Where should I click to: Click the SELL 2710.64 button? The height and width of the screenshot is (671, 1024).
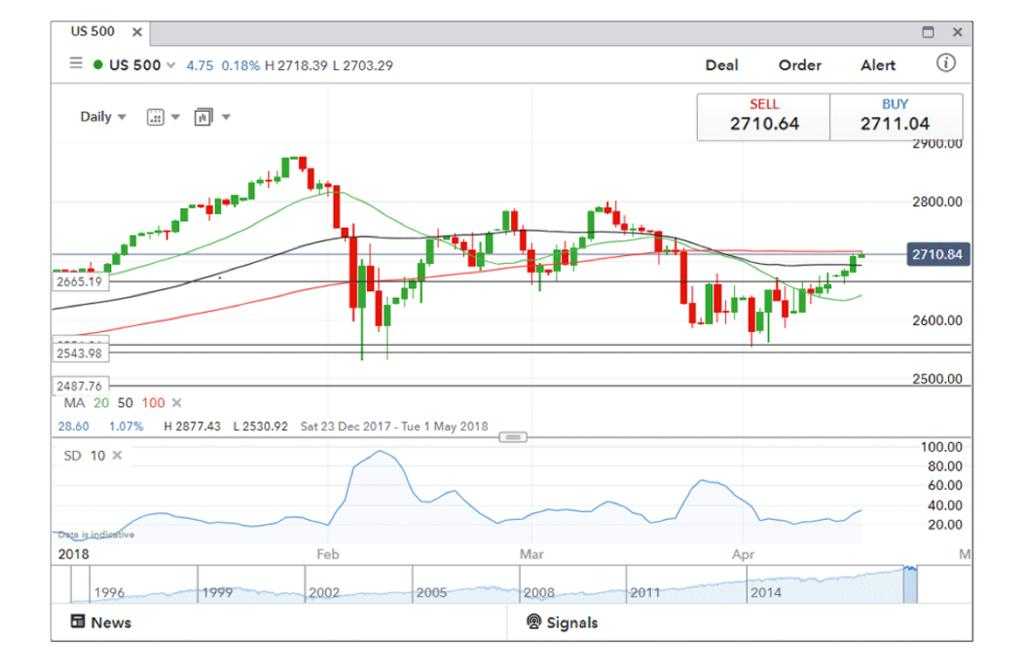[764, 117]
